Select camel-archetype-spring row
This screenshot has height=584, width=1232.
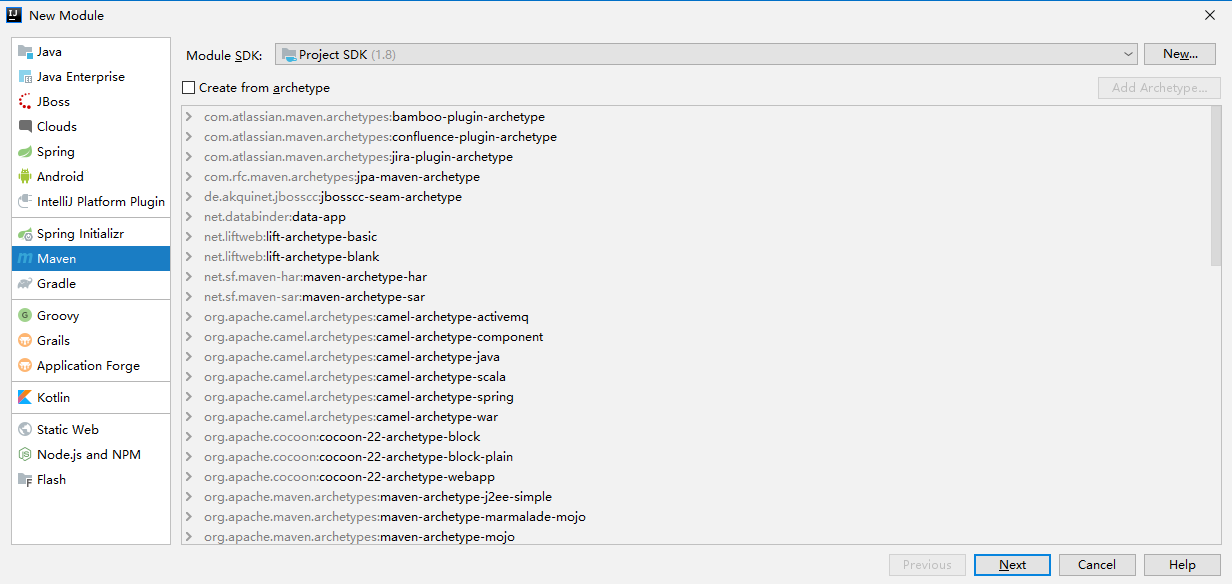click(696, 397)
